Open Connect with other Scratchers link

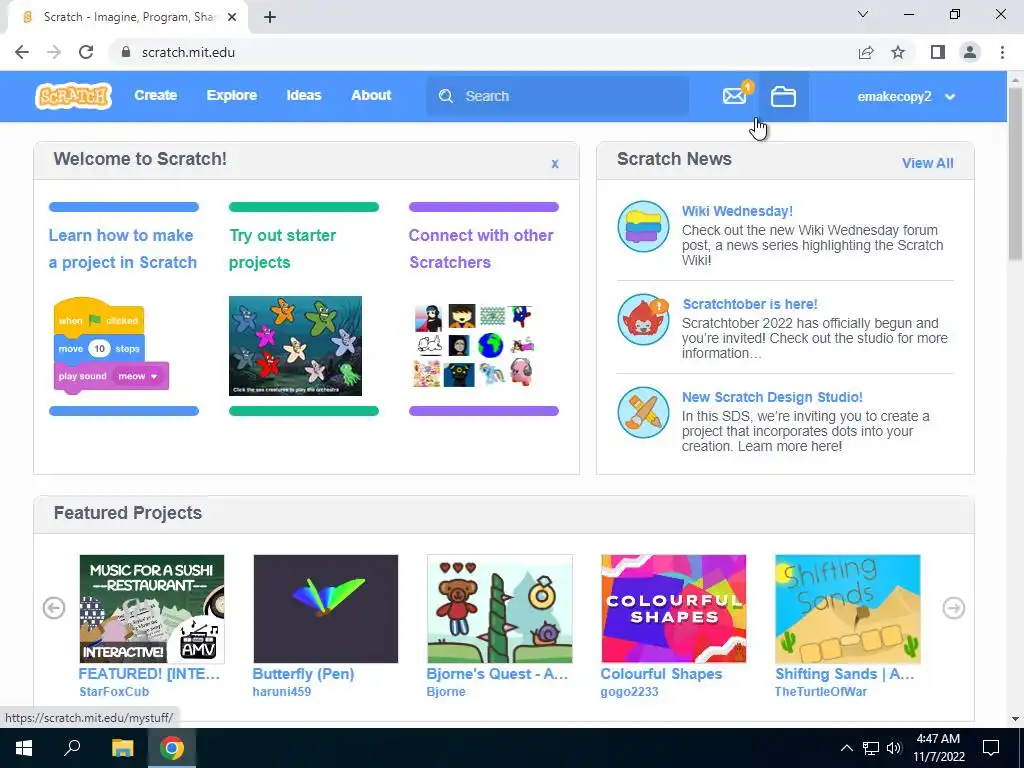[481, 248]
